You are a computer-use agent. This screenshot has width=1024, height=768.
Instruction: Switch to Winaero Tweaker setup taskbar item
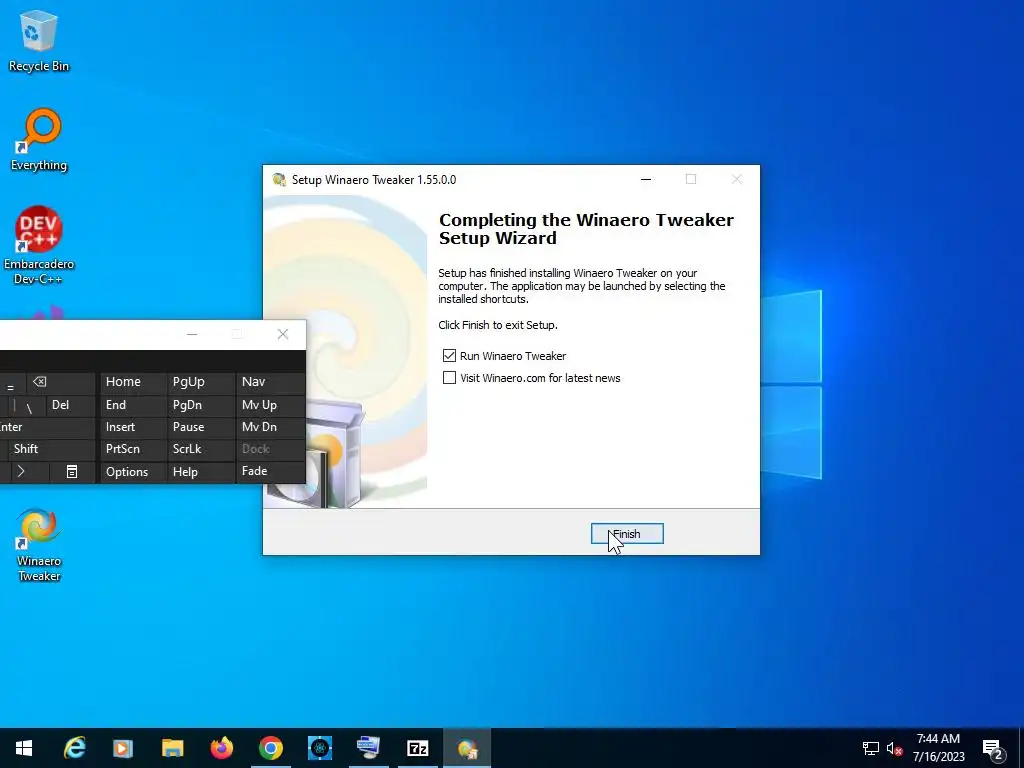[467, 748]
